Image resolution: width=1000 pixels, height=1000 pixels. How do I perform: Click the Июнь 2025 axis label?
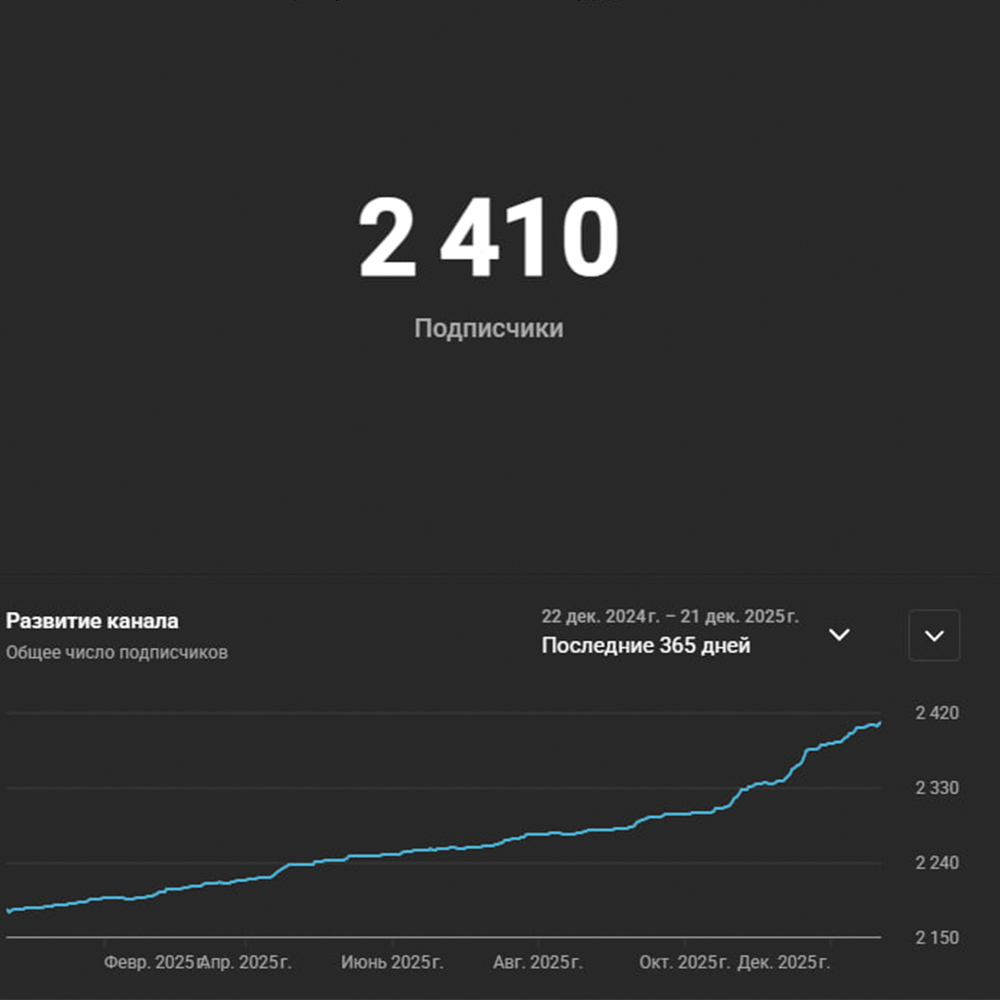392,963
